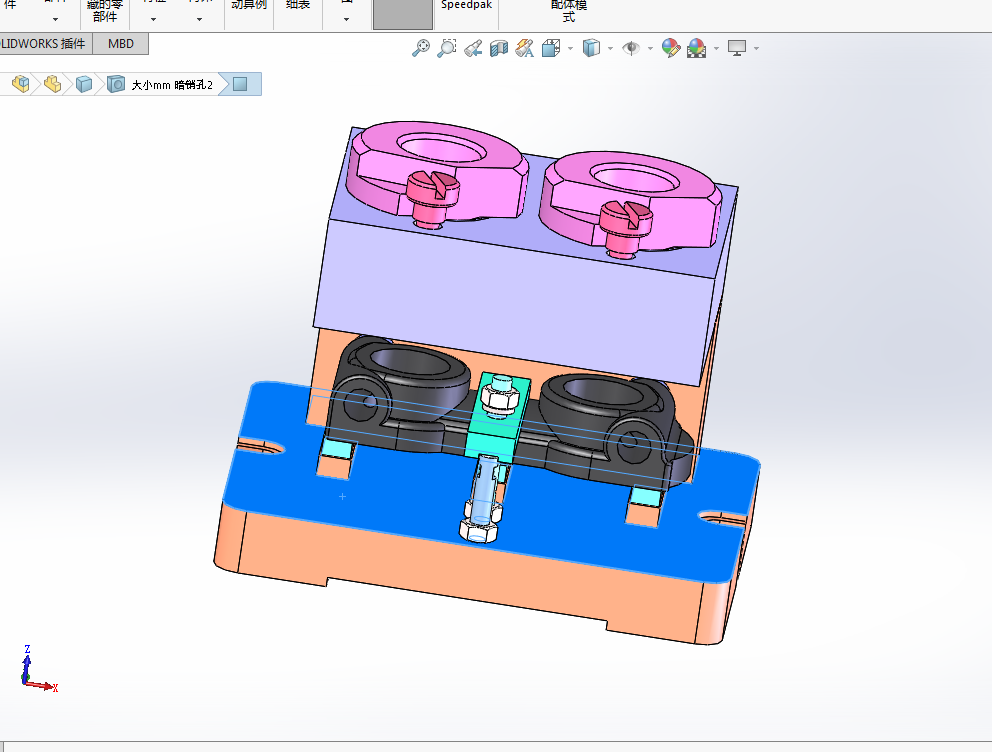
Task: Toggle Hide/Show Items eye icon
Action: [x=631, y=48]
